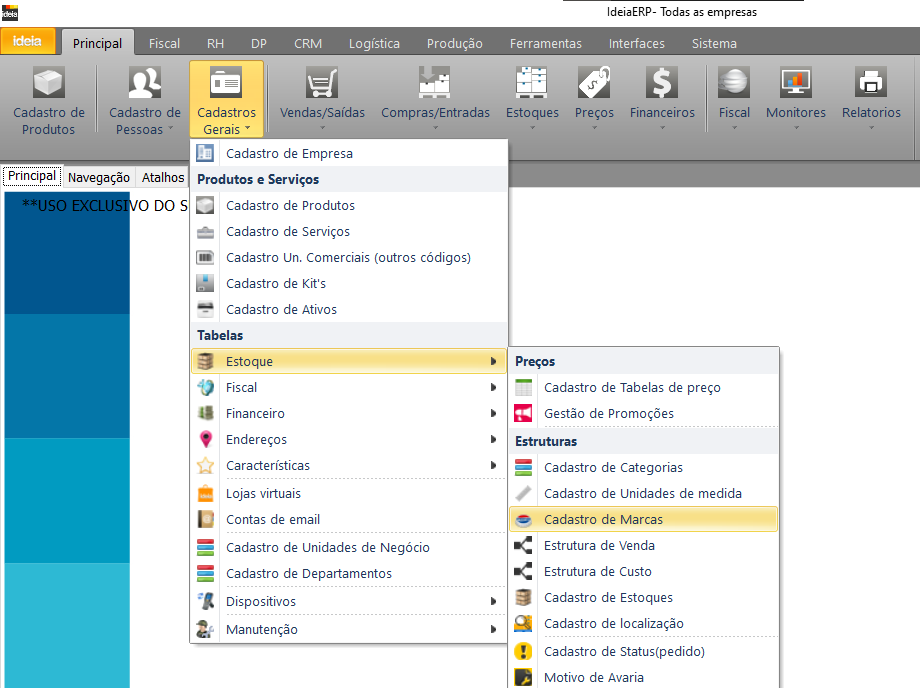Switch to the Logística ribbon tab

[x=374, y=43]
